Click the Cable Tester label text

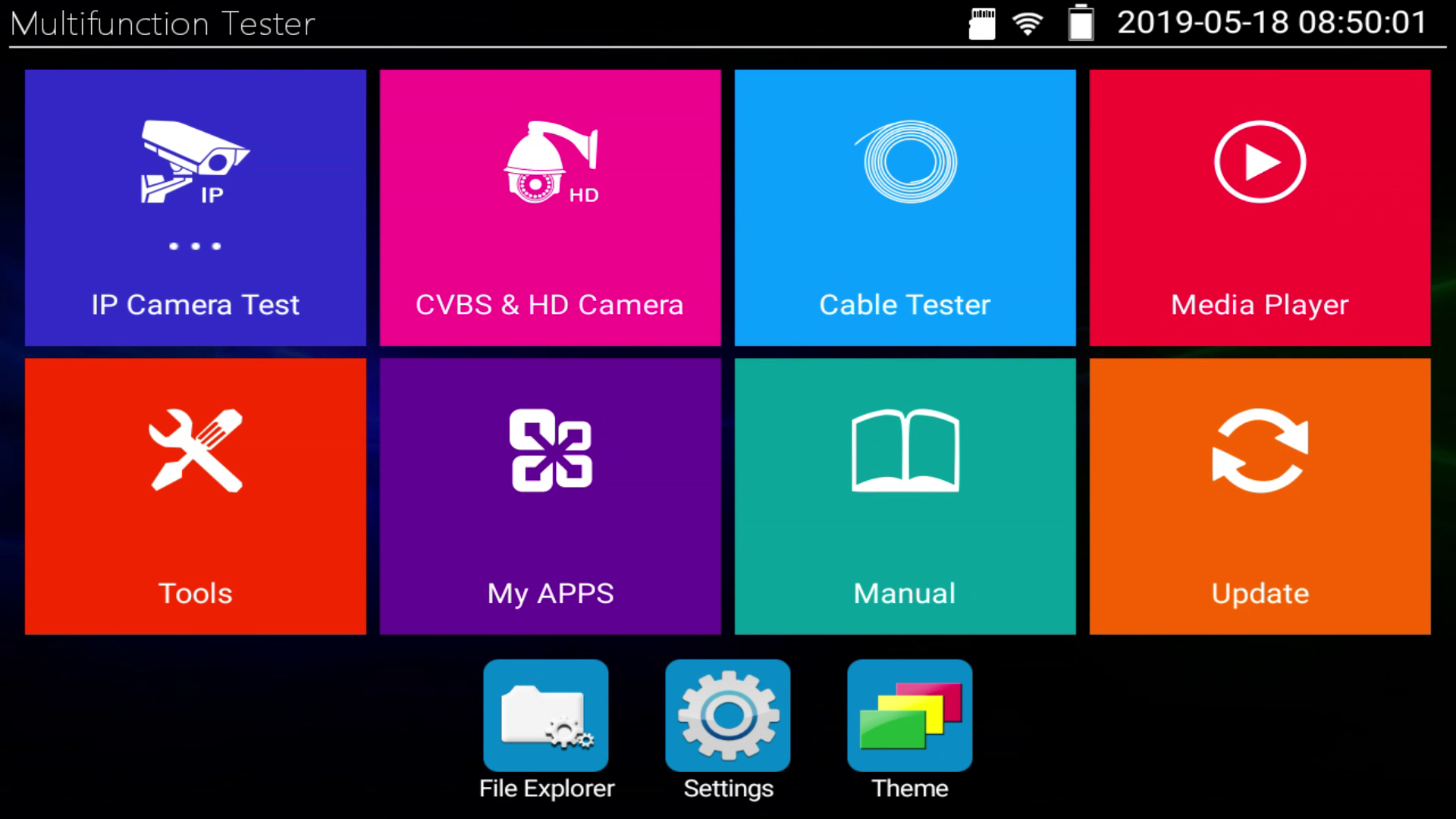[905, 305]
